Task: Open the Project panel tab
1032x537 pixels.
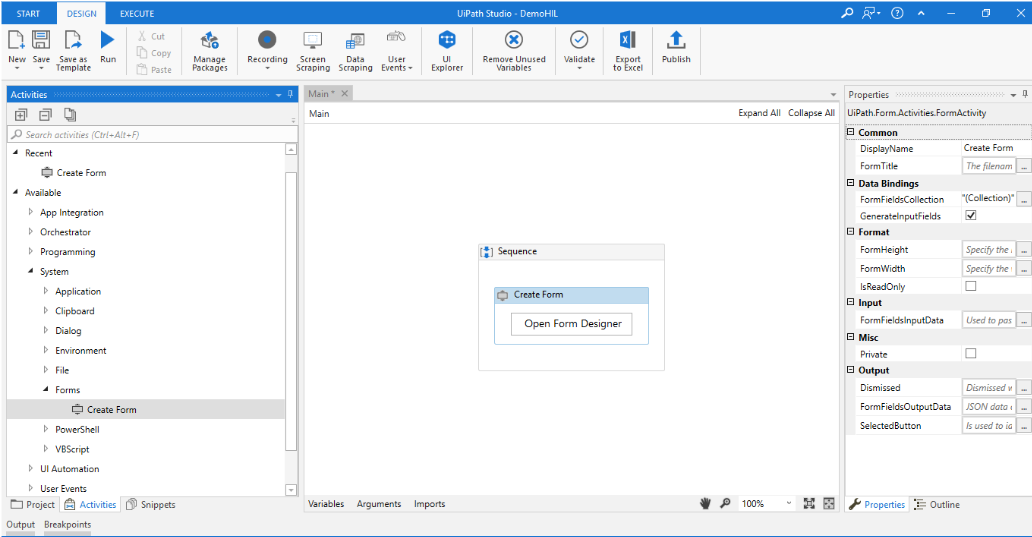Action: click(33, 505)
